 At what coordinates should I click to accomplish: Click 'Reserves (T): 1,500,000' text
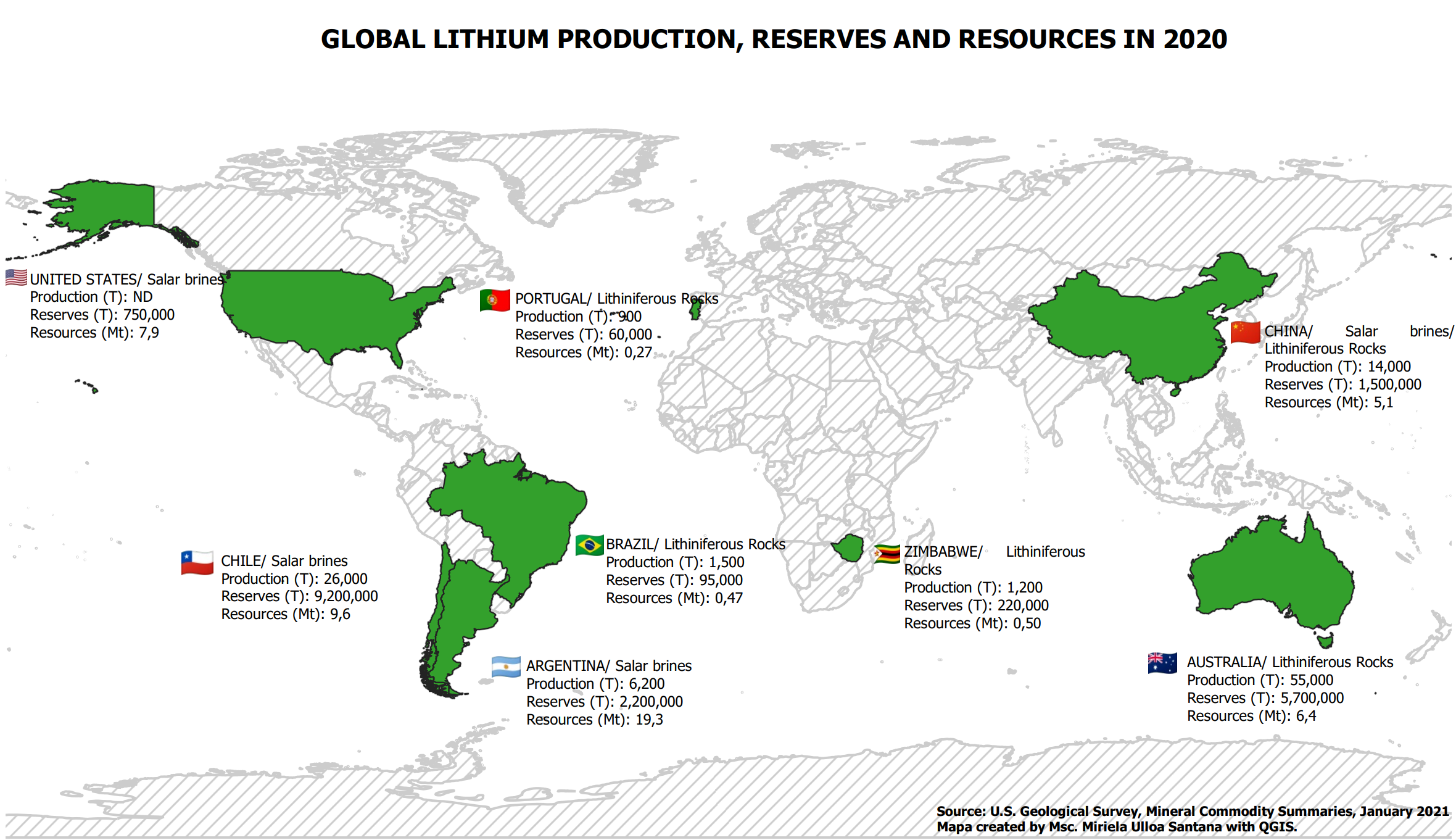click(x=1342, y=385)
